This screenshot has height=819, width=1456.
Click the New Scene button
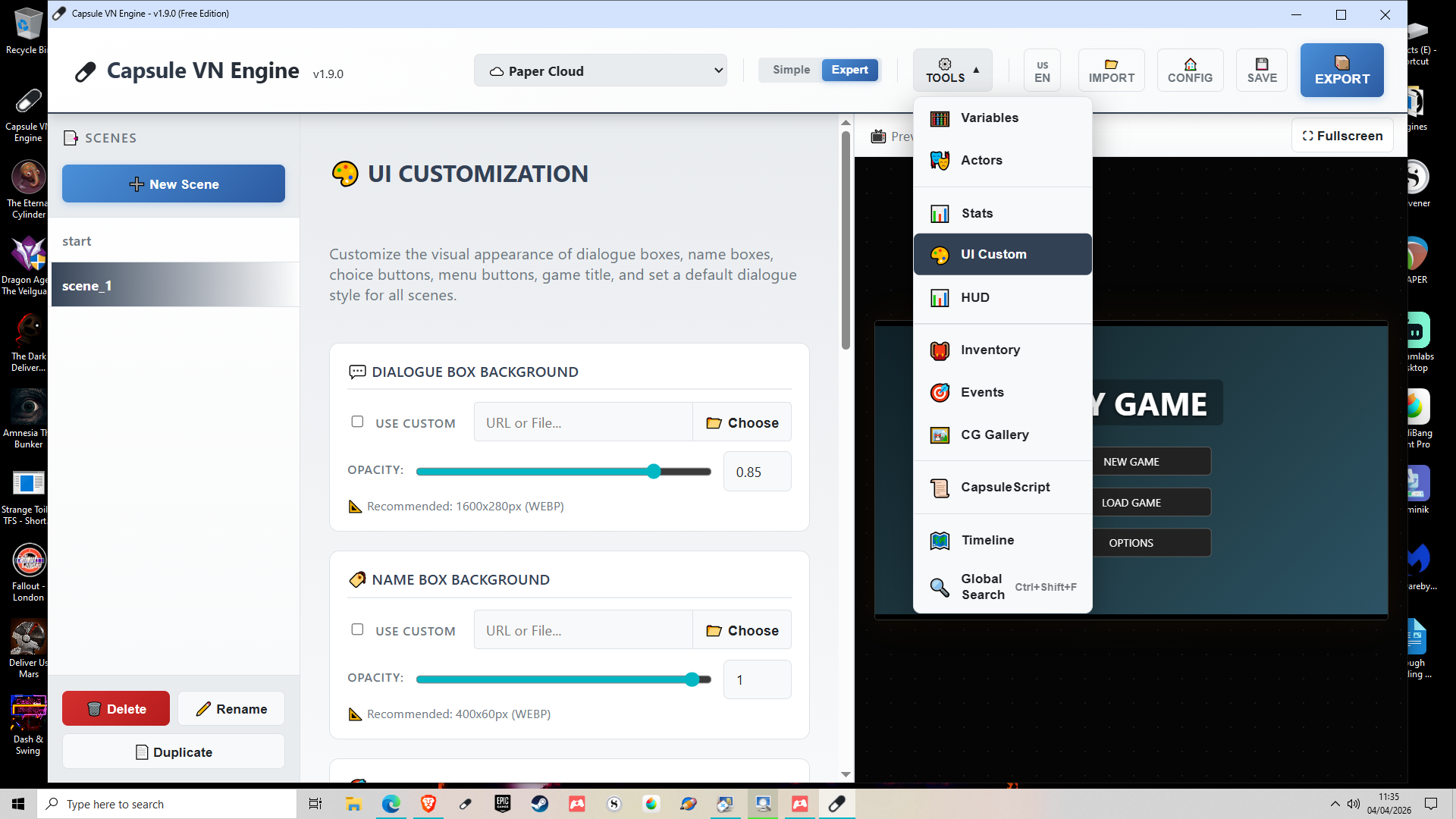174,184
